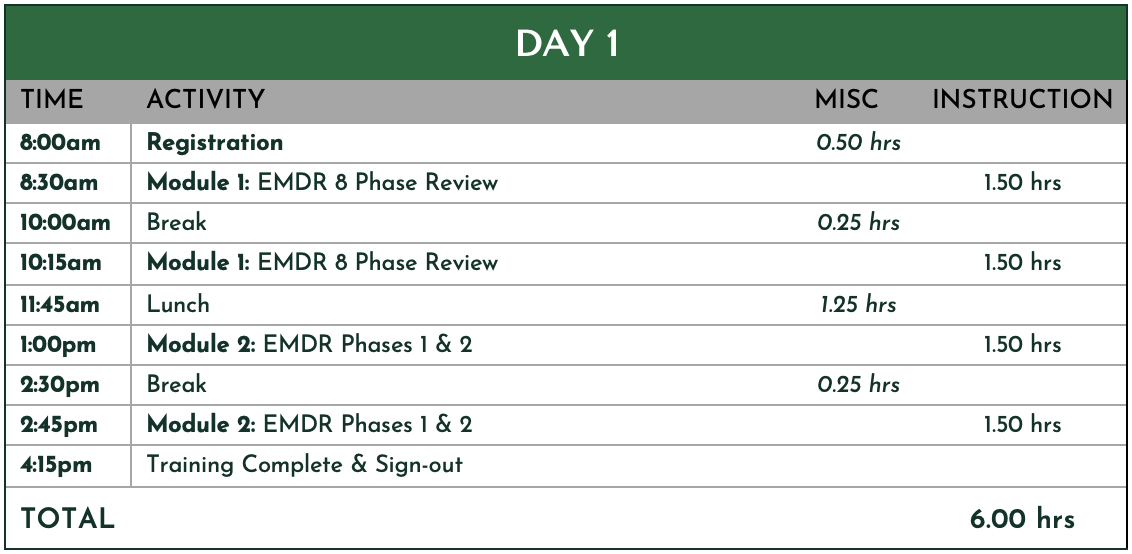The image size is (1132, 554).
Task: Select the ACTIVITY column header
Action: [206, 100]
